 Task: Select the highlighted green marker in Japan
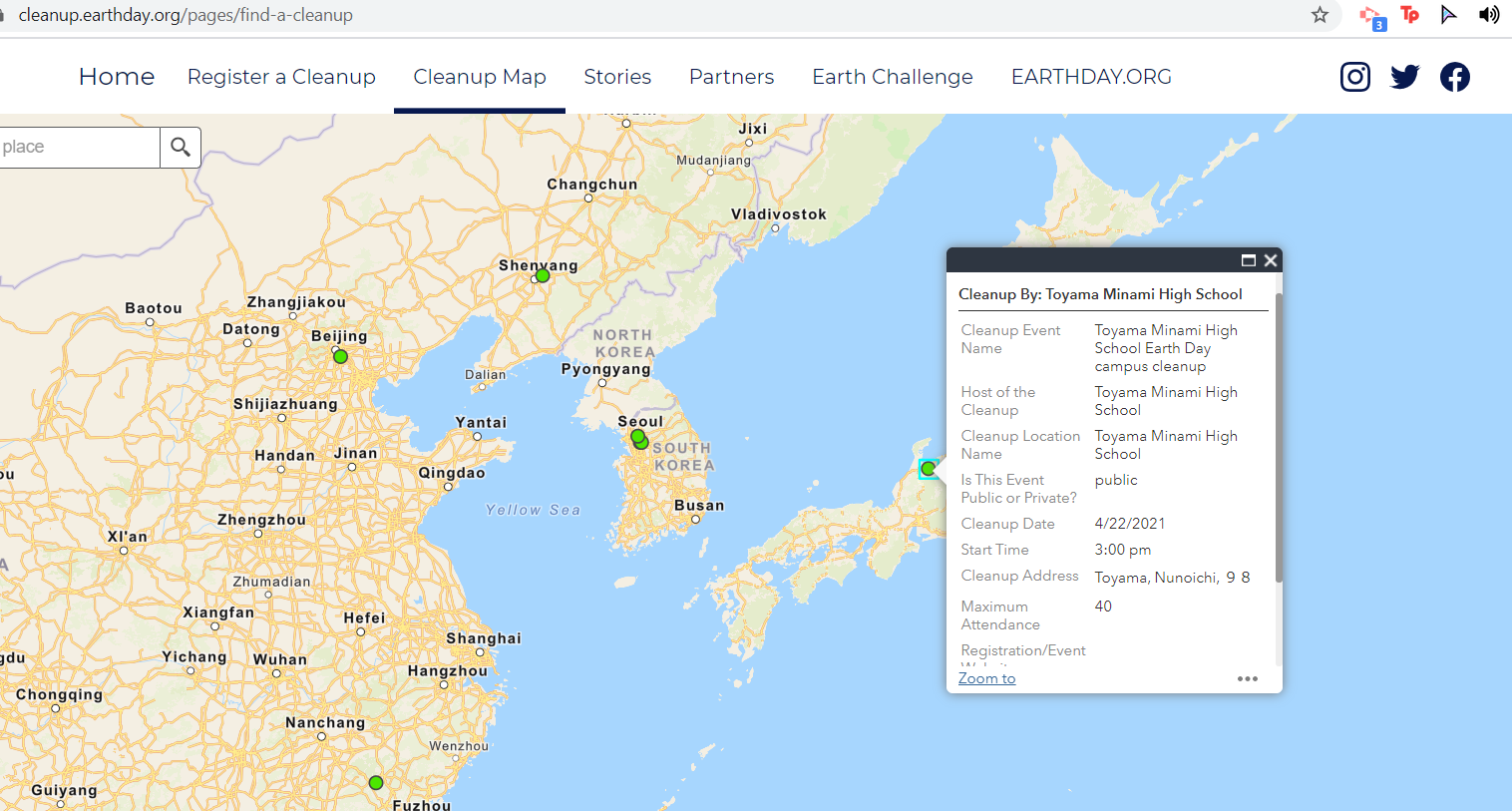coord(929,469)
